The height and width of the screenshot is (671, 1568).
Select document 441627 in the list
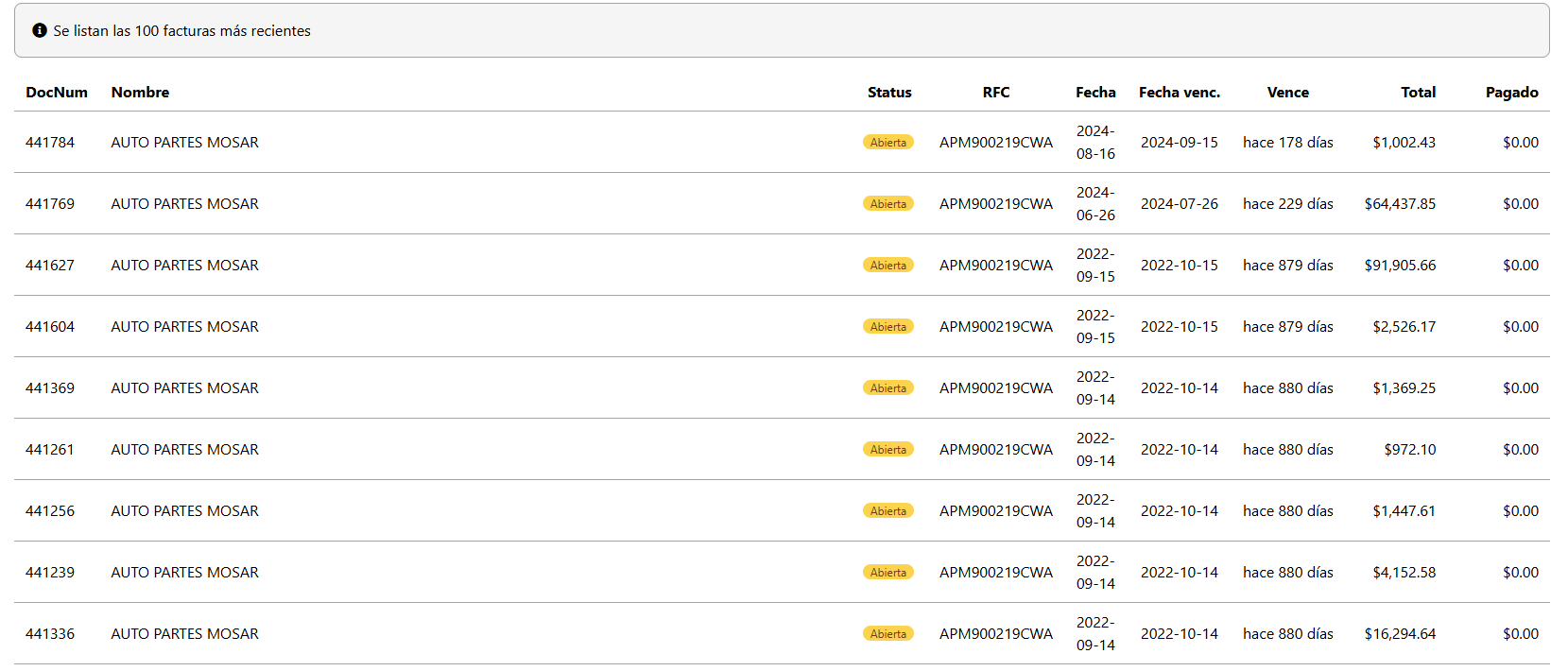tap(50, 265)
